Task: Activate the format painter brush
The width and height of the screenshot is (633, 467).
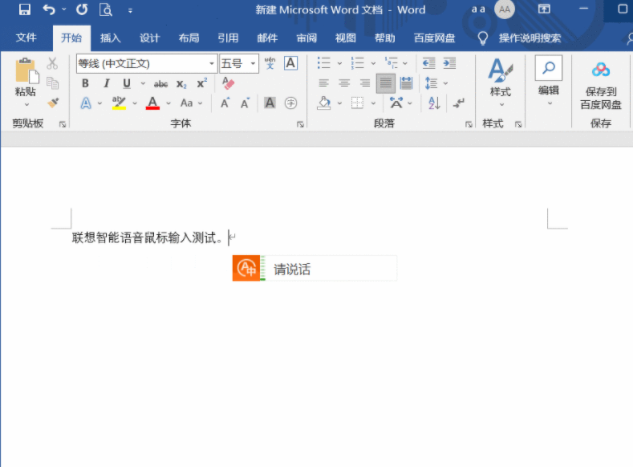Action: (x=53, y=103)
